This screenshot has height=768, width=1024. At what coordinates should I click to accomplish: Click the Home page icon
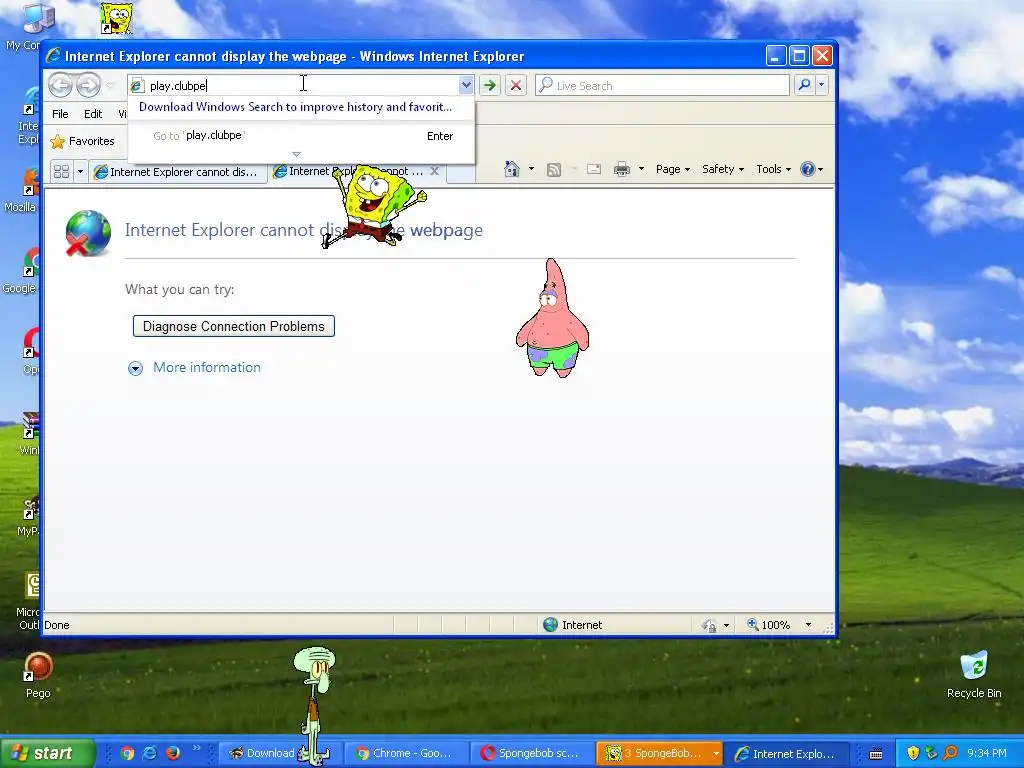[512, 169]
